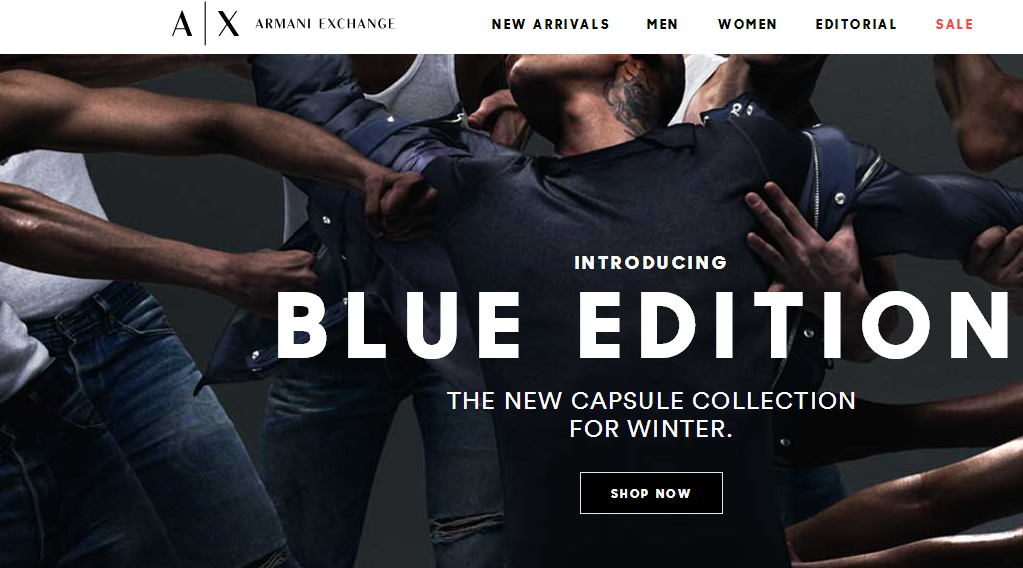Open the Men section

pyautogui.click(x=662, y=24)
